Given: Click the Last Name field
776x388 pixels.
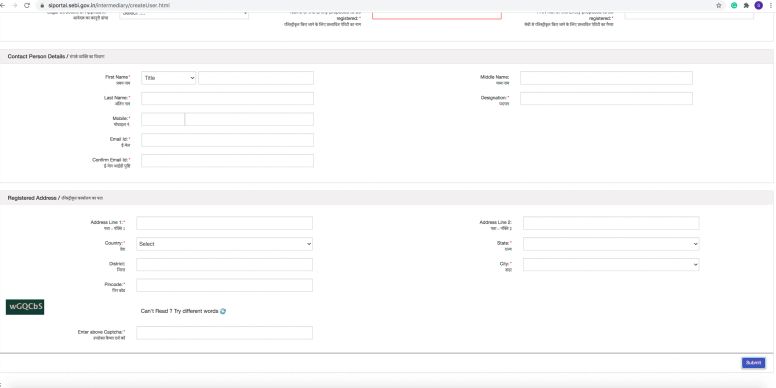Looking at the screenshot, I should 227,98.
